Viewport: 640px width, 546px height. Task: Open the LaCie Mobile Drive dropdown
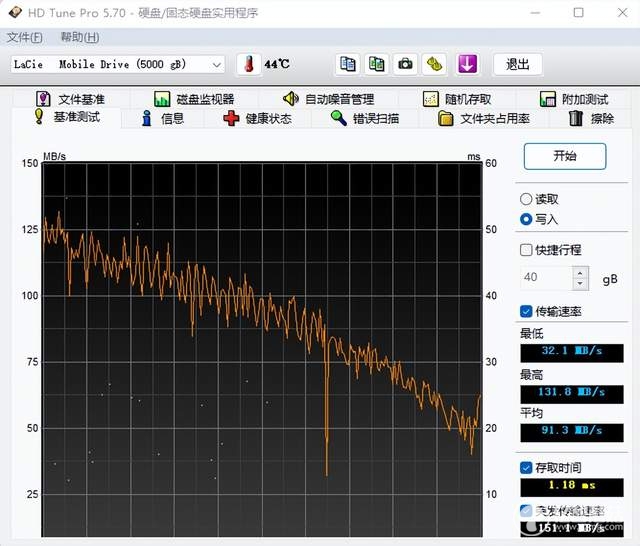118,64
